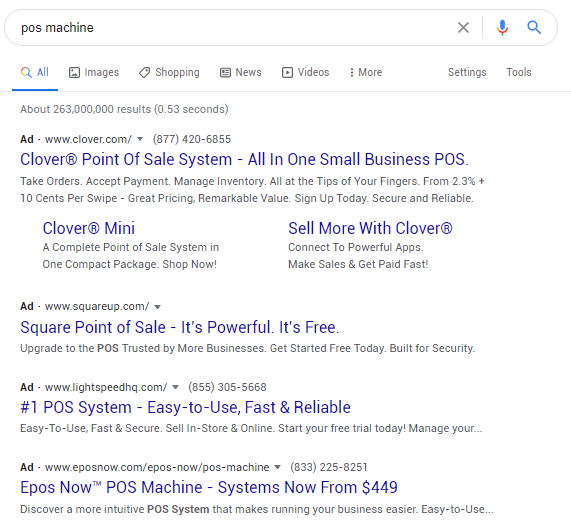
Task: Open the Images tab icon
Action: pos(74,72)
